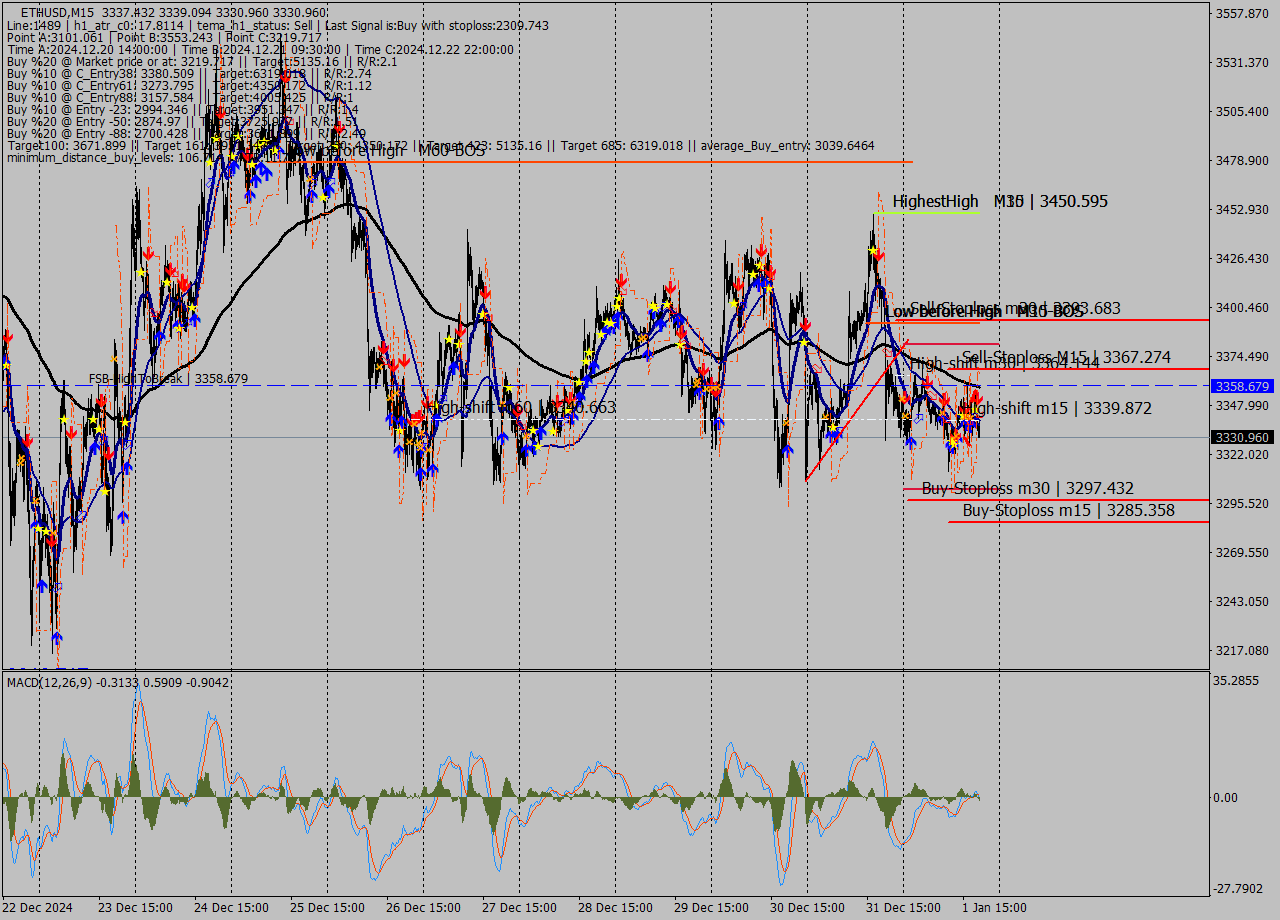Click the blue 3358.679 price tag

(x=1241, y=386)
